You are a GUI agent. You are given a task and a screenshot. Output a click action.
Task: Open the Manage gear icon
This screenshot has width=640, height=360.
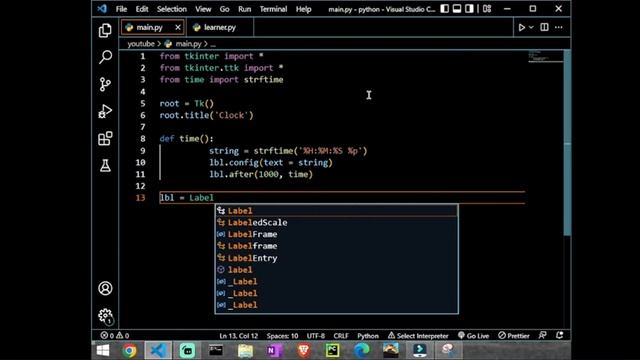pos(105,316)
